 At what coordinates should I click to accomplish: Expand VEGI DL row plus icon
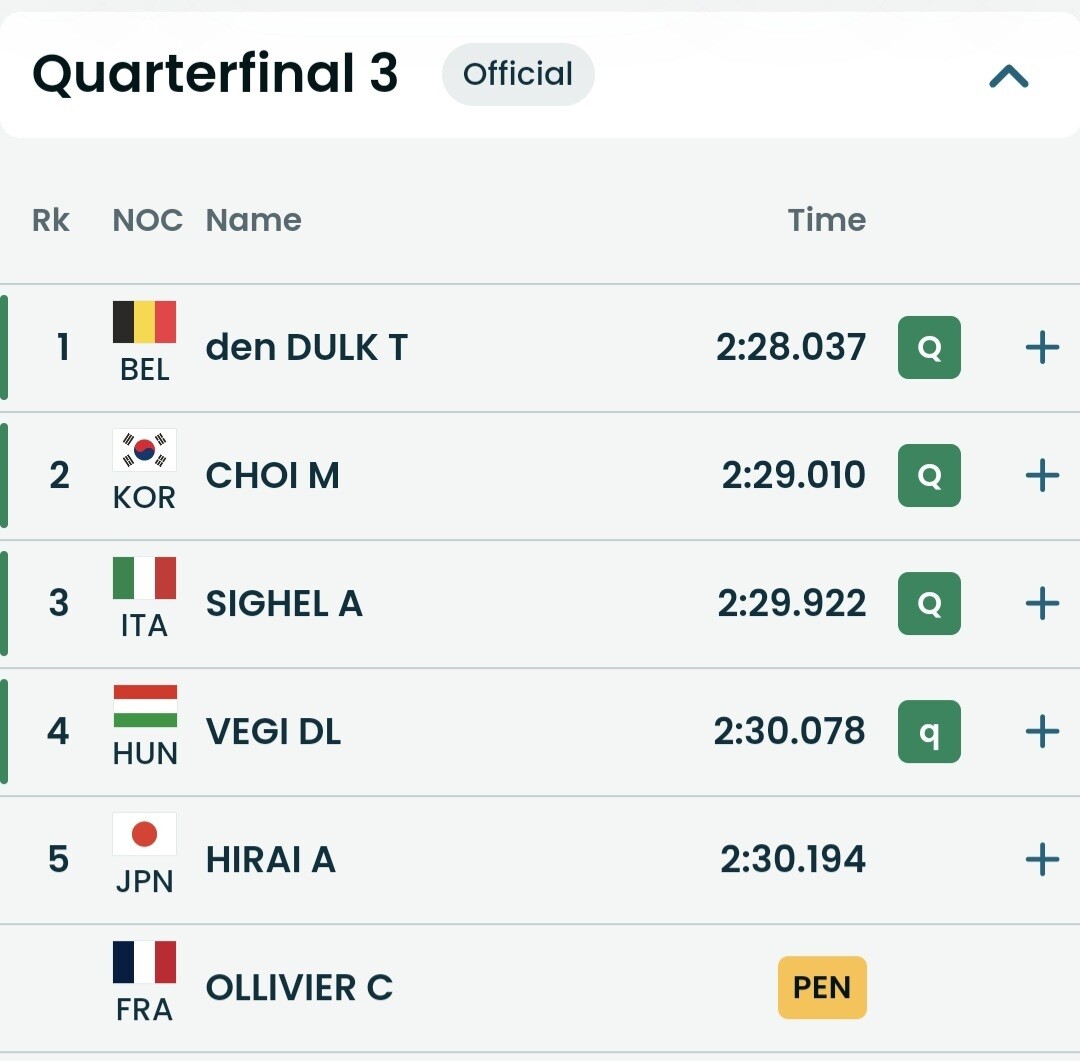pos(1042,731)
